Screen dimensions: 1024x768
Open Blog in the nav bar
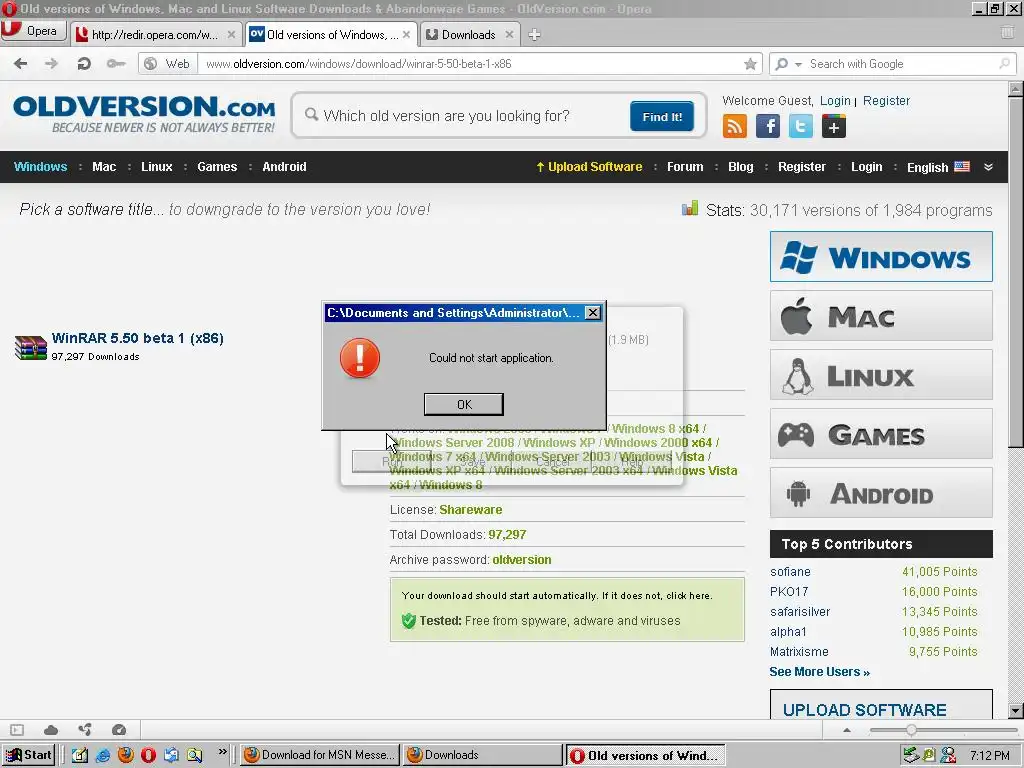(741, 167)
